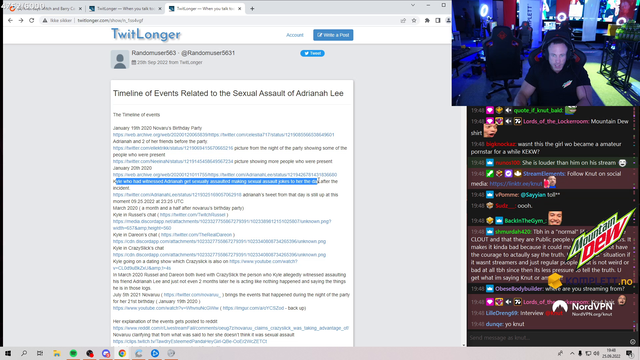The height and width of the screenshot is (360, 640).
Task: Open the media.discordapp.net attachment link
Action: pos(222,225)
